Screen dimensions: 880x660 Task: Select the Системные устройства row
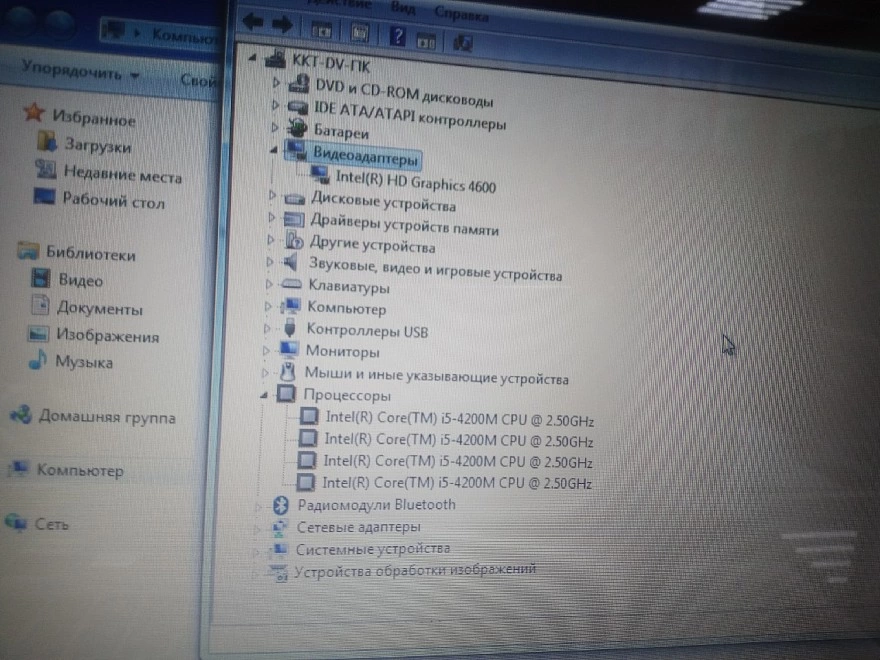pos(373,548)
